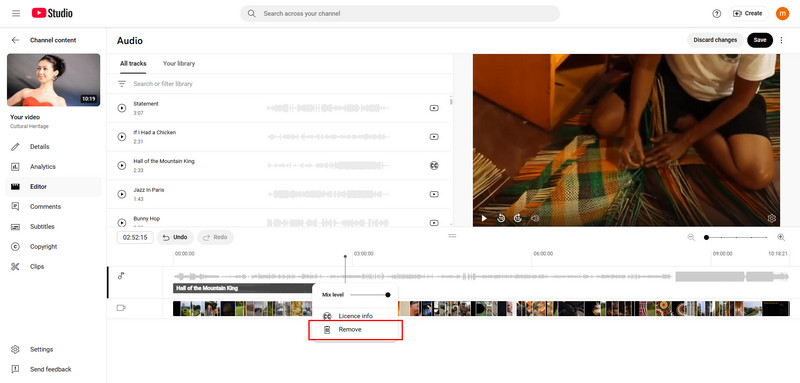Click the filter library icon
The height and width of the screenshot is (383, 800).
point(121,84)
